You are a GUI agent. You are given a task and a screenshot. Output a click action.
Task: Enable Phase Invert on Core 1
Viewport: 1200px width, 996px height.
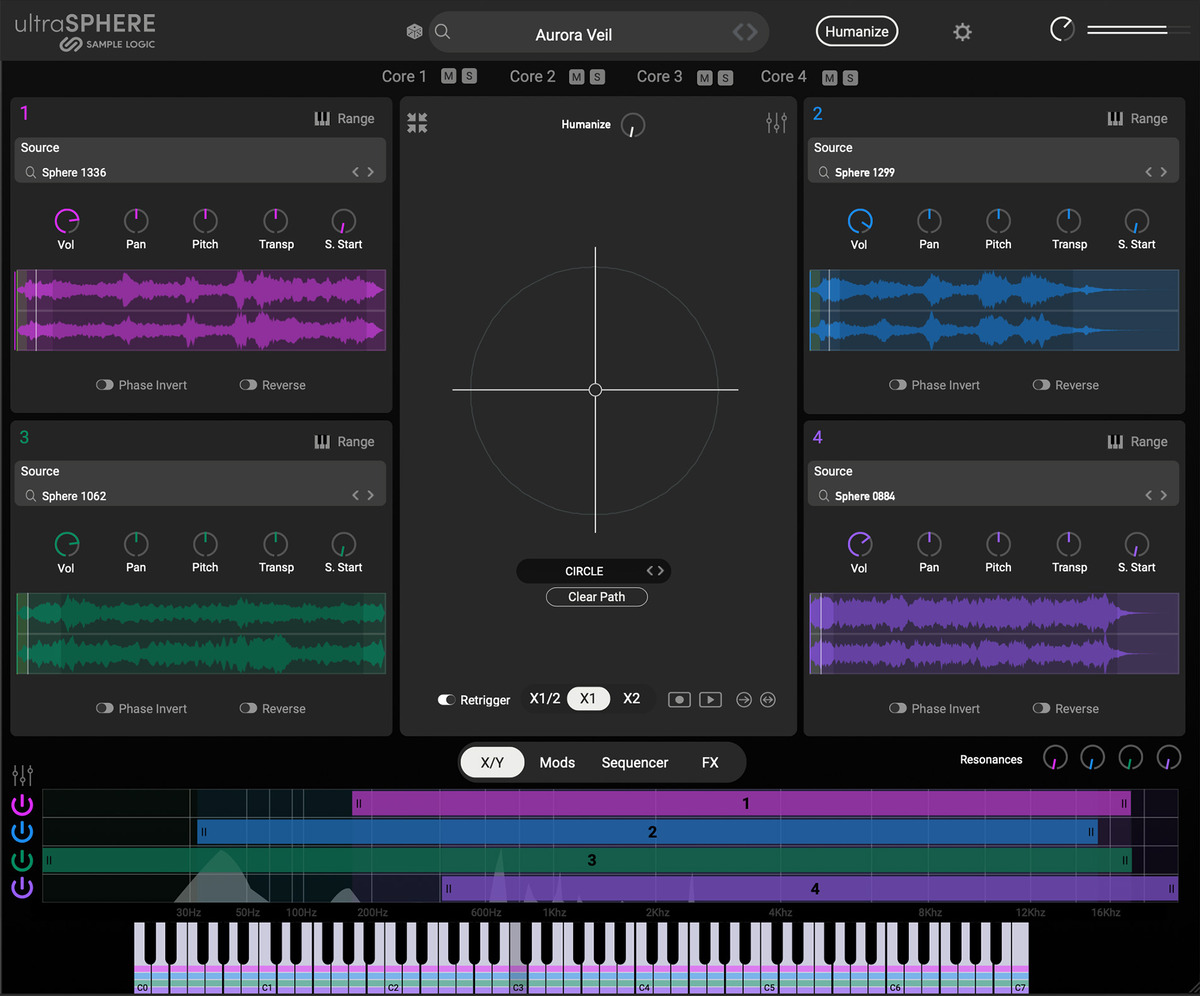(105, 385)
